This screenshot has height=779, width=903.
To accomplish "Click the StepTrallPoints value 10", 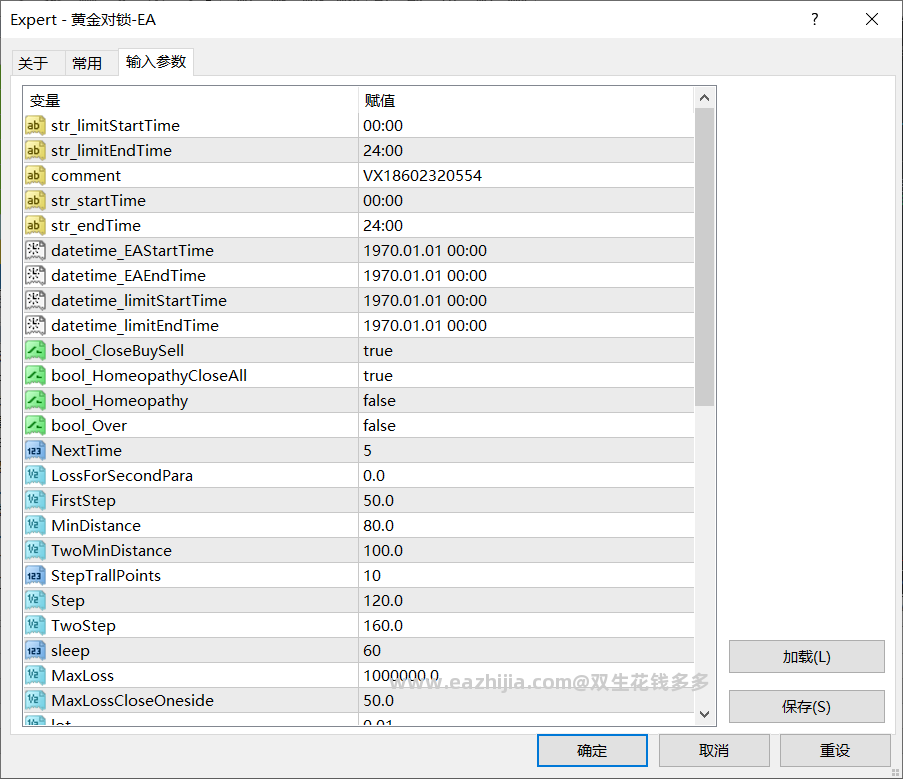I will click(372, 576).
